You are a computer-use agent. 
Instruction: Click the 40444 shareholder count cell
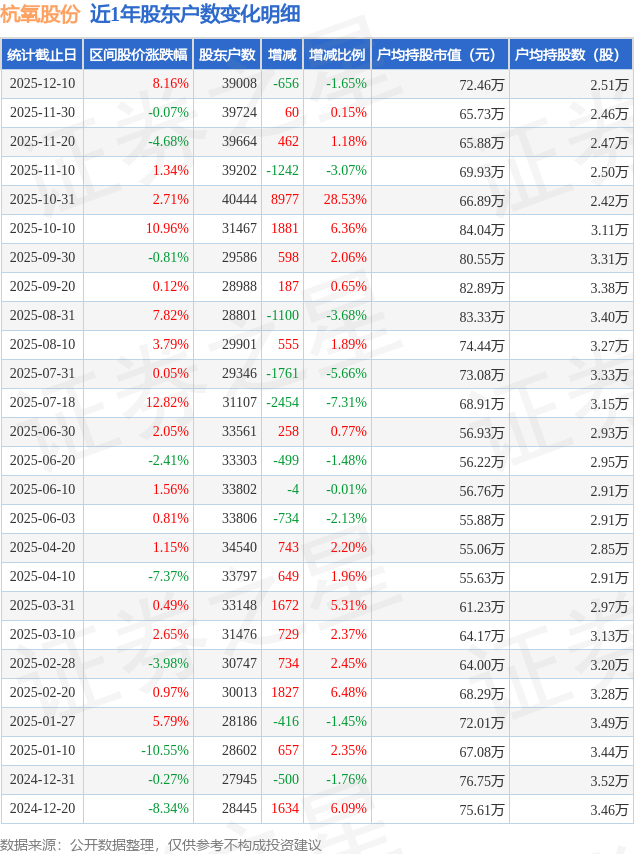tap(238, 200)
